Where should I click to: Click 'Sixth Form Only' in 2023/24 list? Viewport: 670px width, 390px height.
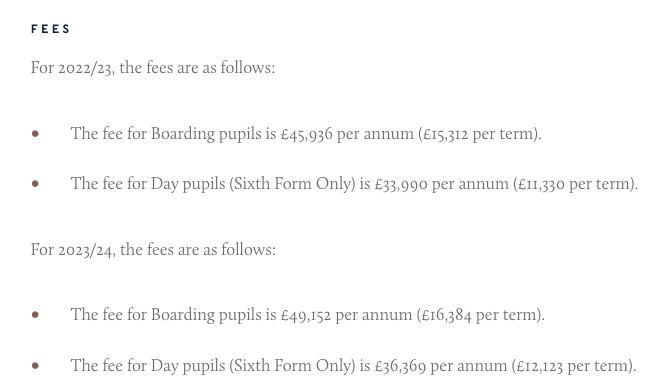pyautogui.click(x=292, y=366)
